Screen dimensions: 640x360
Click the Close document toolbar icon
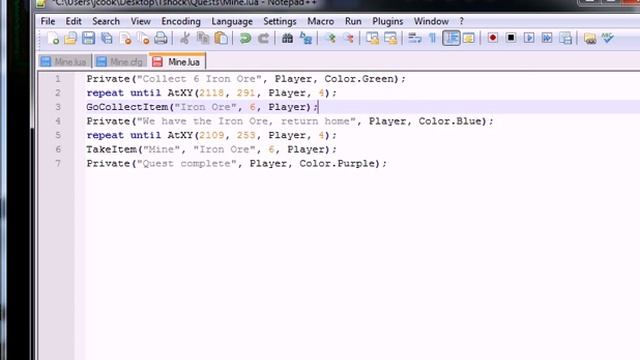point(126,38)
